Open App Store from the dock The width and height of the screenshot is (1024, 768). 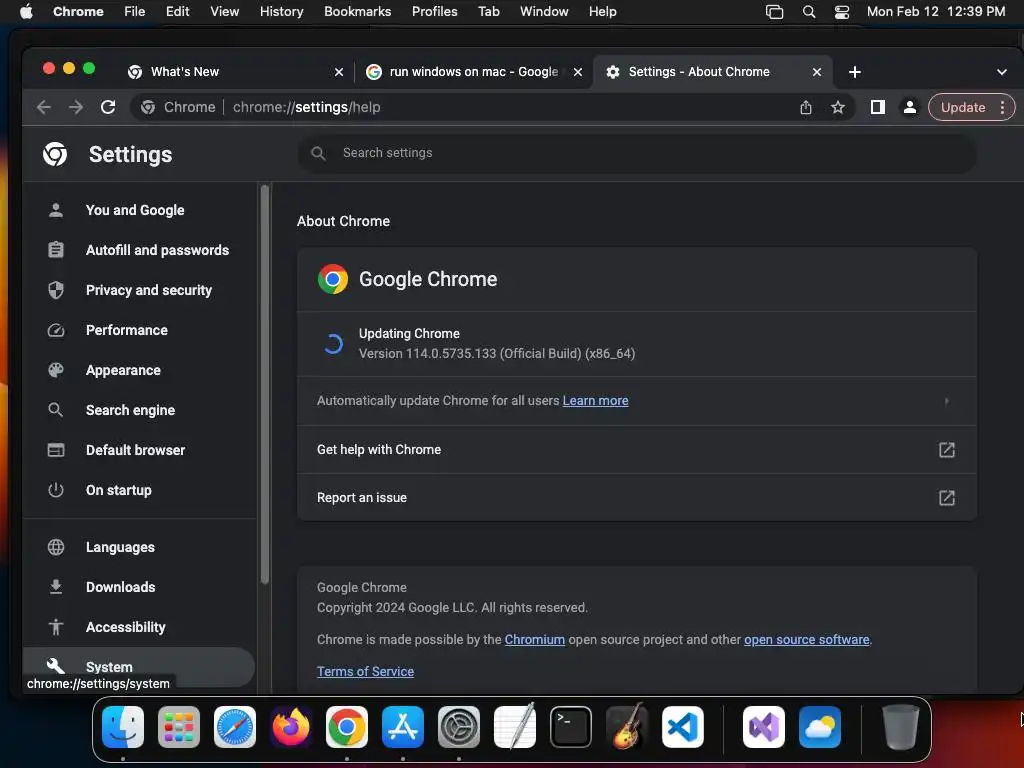(403, 727)
